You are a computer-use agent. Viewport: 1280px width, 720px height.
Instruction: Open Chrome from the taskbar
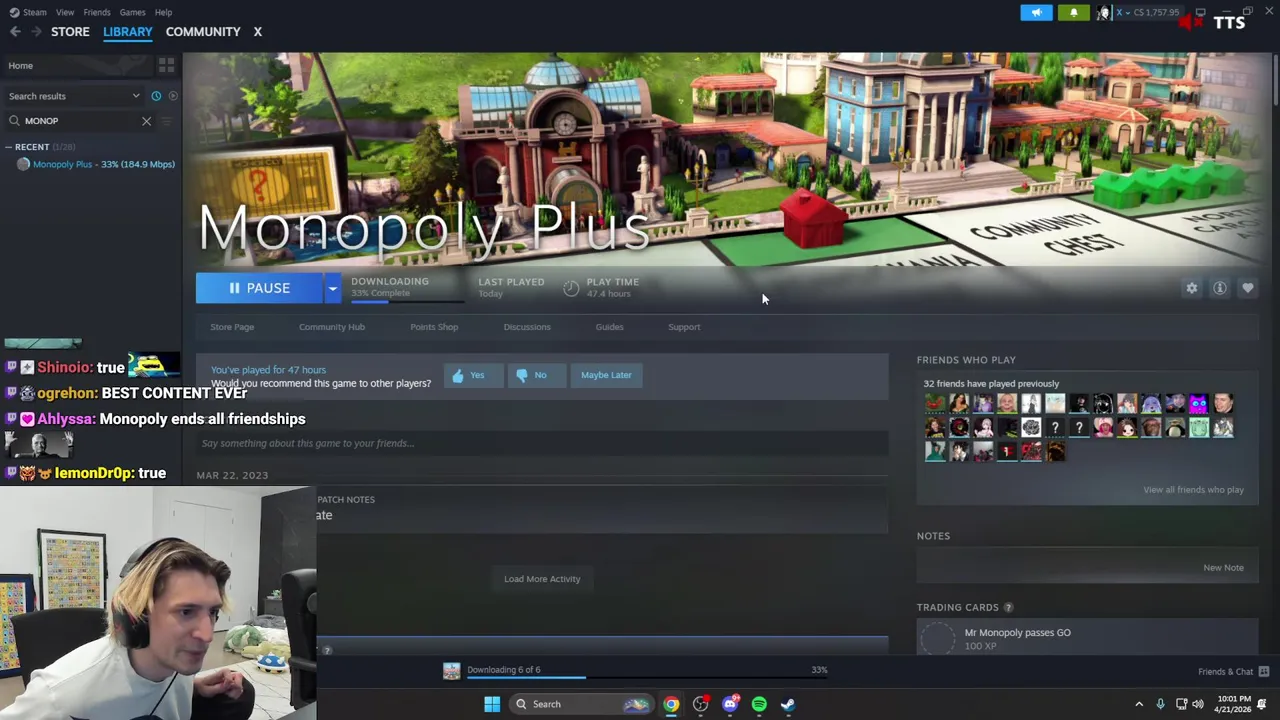pos(671,704)
